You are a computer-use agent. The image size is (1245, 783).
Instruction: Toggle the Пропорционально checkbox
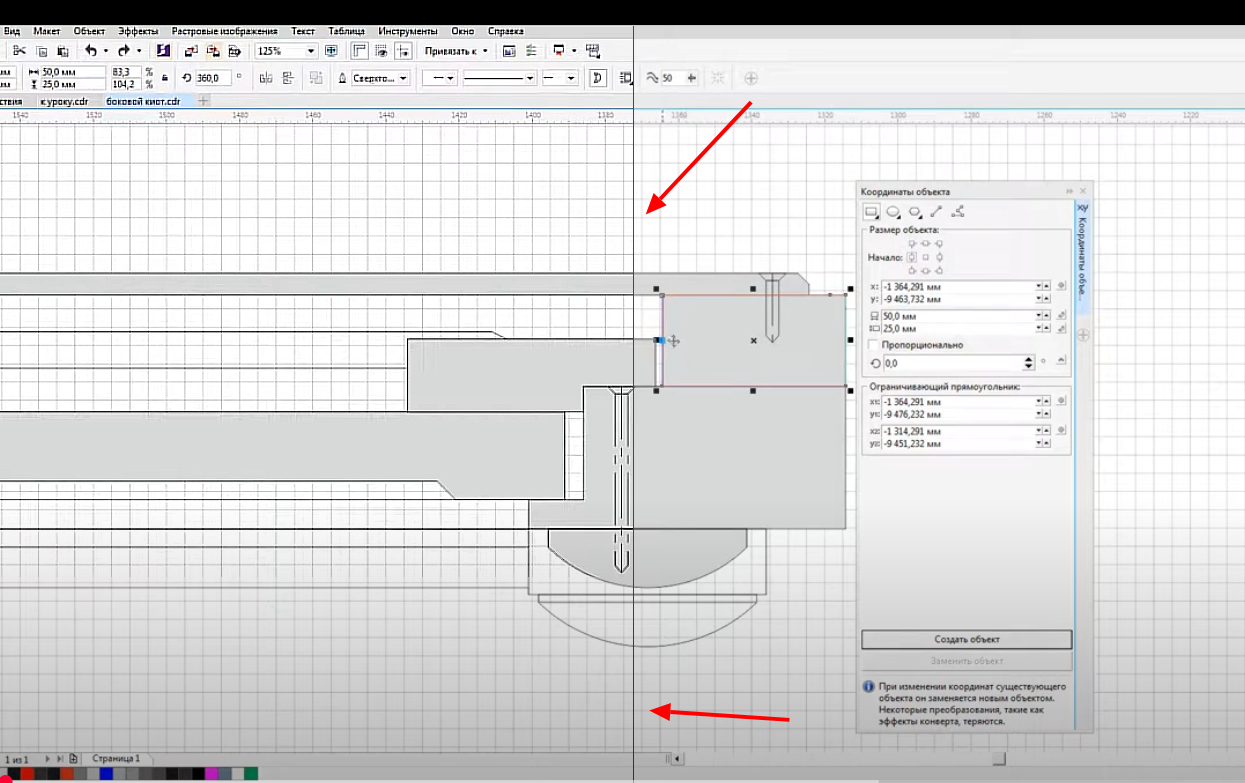(872, 345)
